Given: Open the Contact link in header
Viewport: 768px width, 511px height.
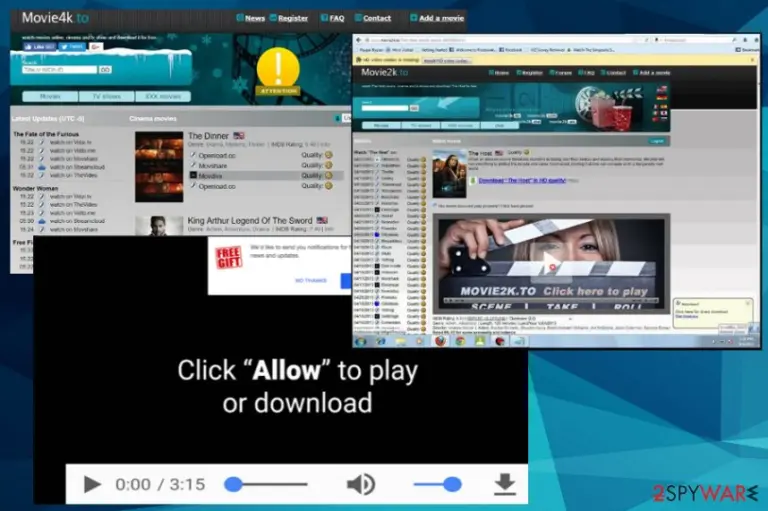Looking at the screenshot, I should tap(377, 18).
